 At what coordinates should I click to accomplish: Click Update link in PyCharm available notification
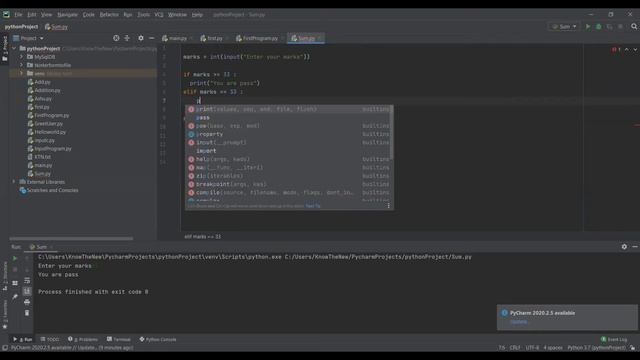coord(519,322)
